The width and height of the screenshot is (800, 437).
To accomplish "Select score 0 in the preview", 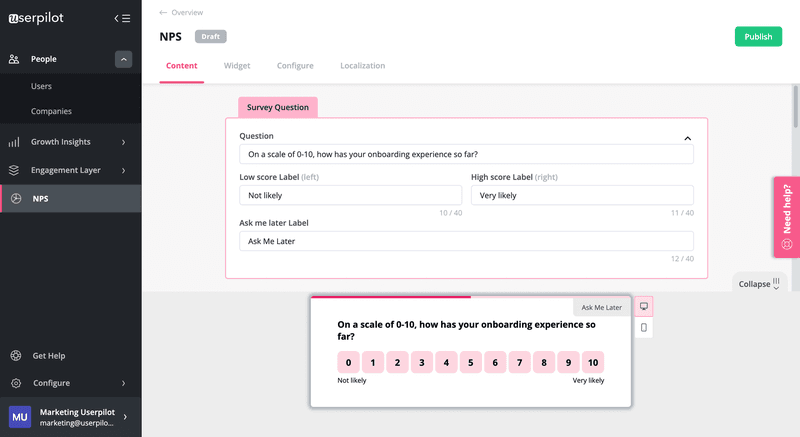I will (348, 363).
